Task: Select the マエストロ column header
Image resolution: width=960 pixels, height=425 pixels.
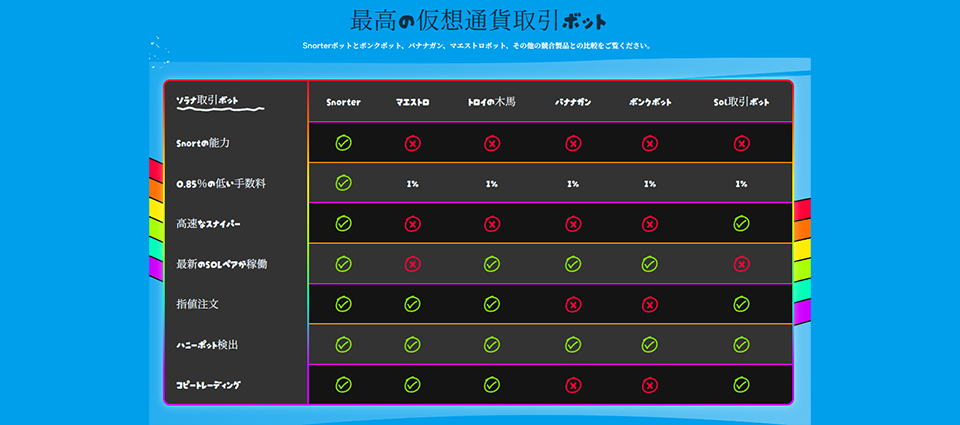Action: pos(413,102)
